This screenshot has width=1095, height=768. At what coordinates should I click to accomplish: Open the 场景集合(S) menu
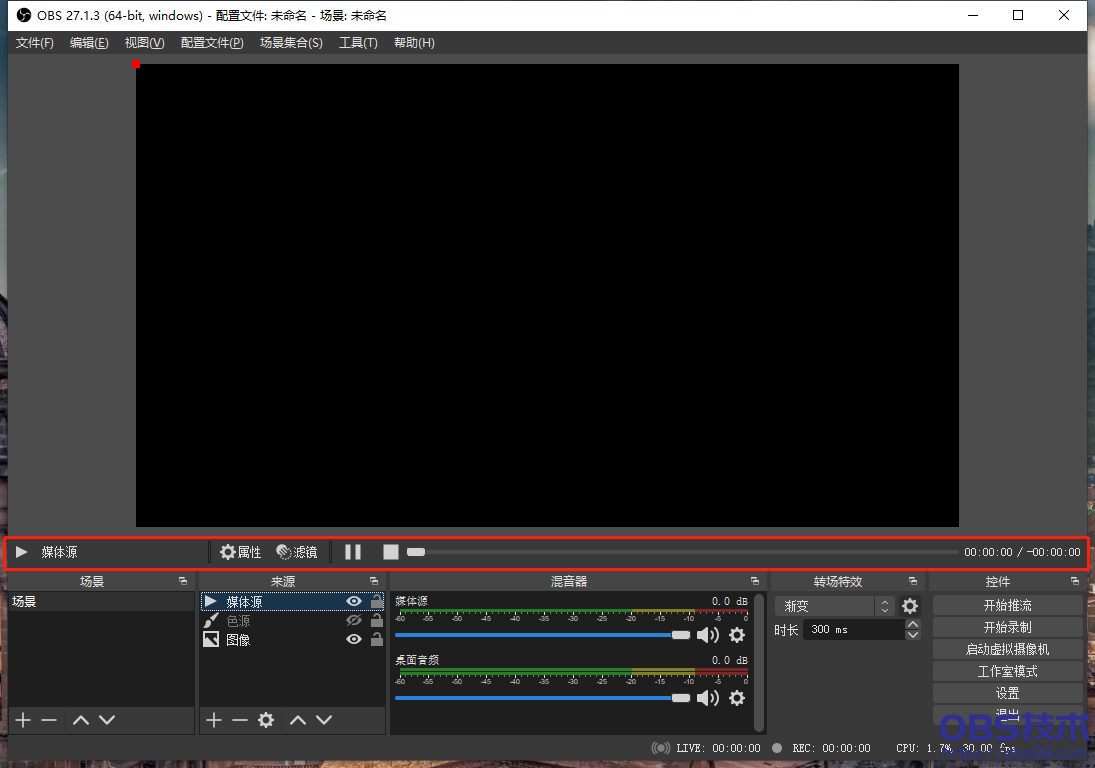tap(291, 43)
